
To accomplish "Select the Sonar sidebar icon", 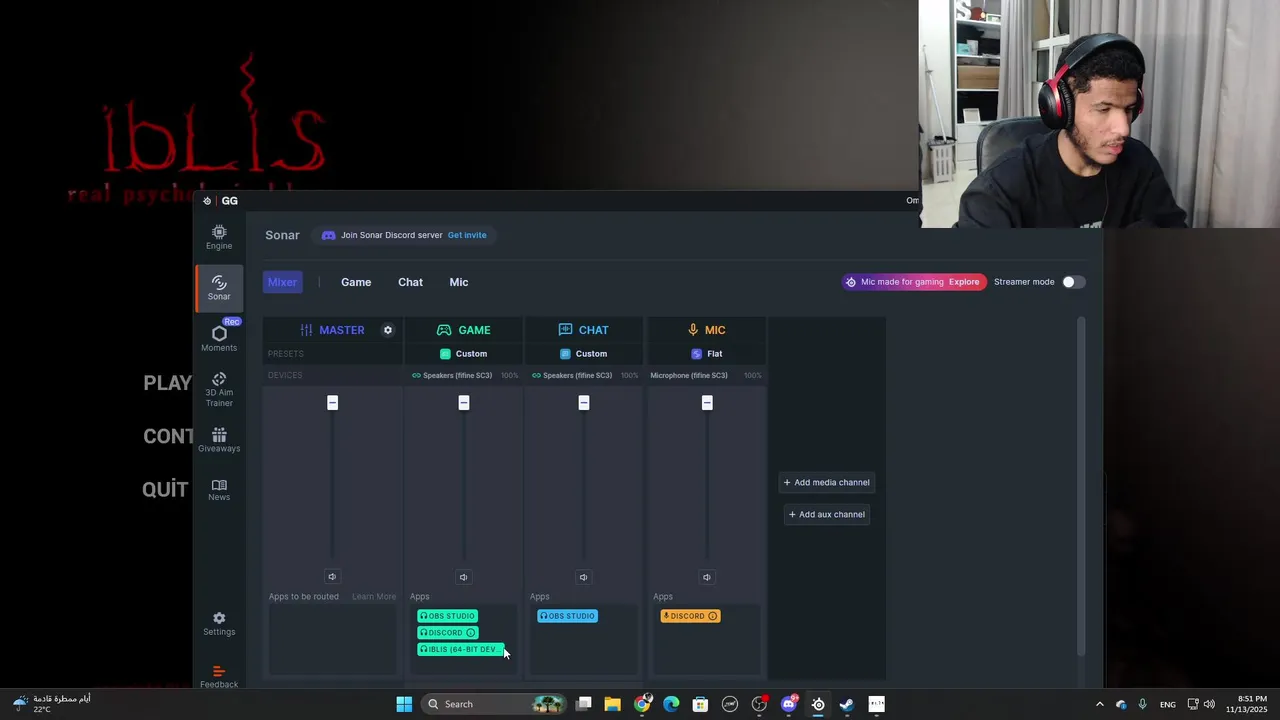I will tap(219, 288).
